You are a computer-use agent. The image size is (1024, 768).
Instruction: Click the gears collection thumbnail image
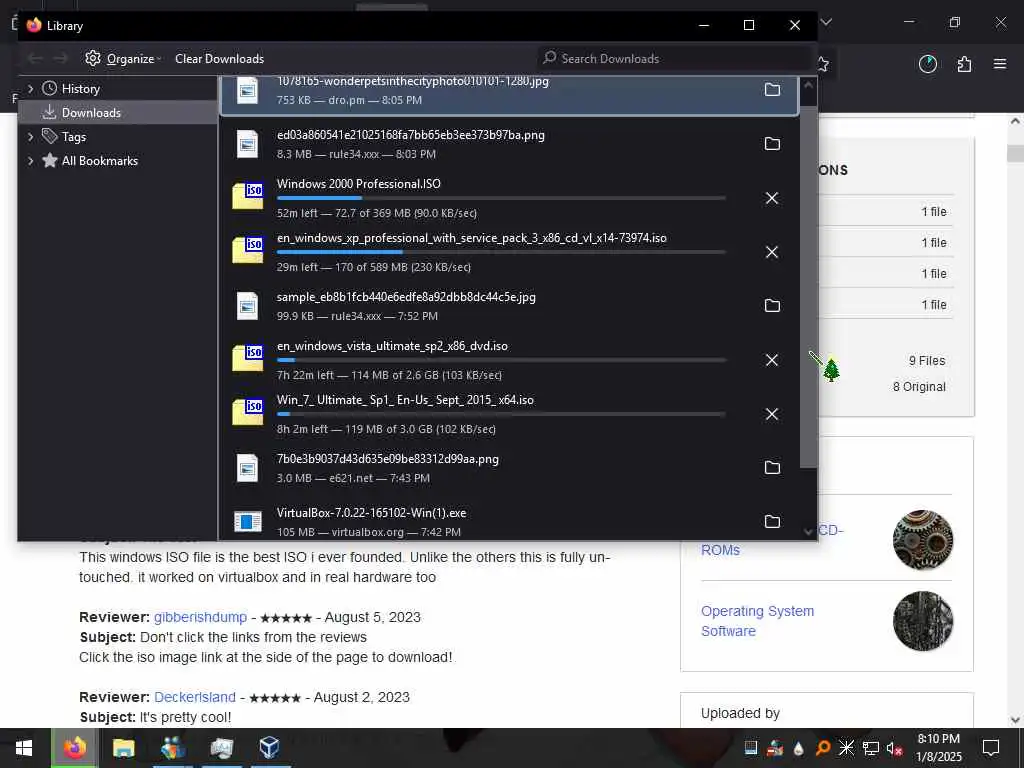[923, 540]
